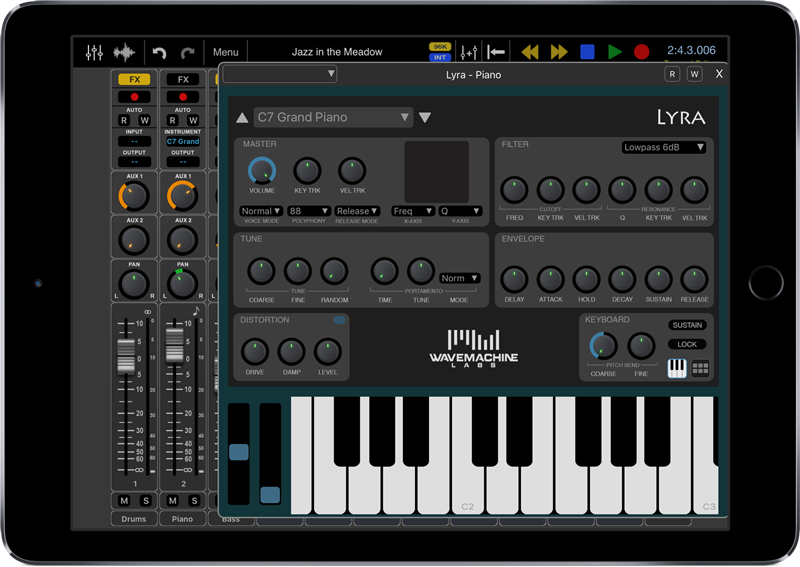Toggle automation read R on Drums track
This screenshot has height=567, width=800.
pyautogui.click(x=124, y=120)
